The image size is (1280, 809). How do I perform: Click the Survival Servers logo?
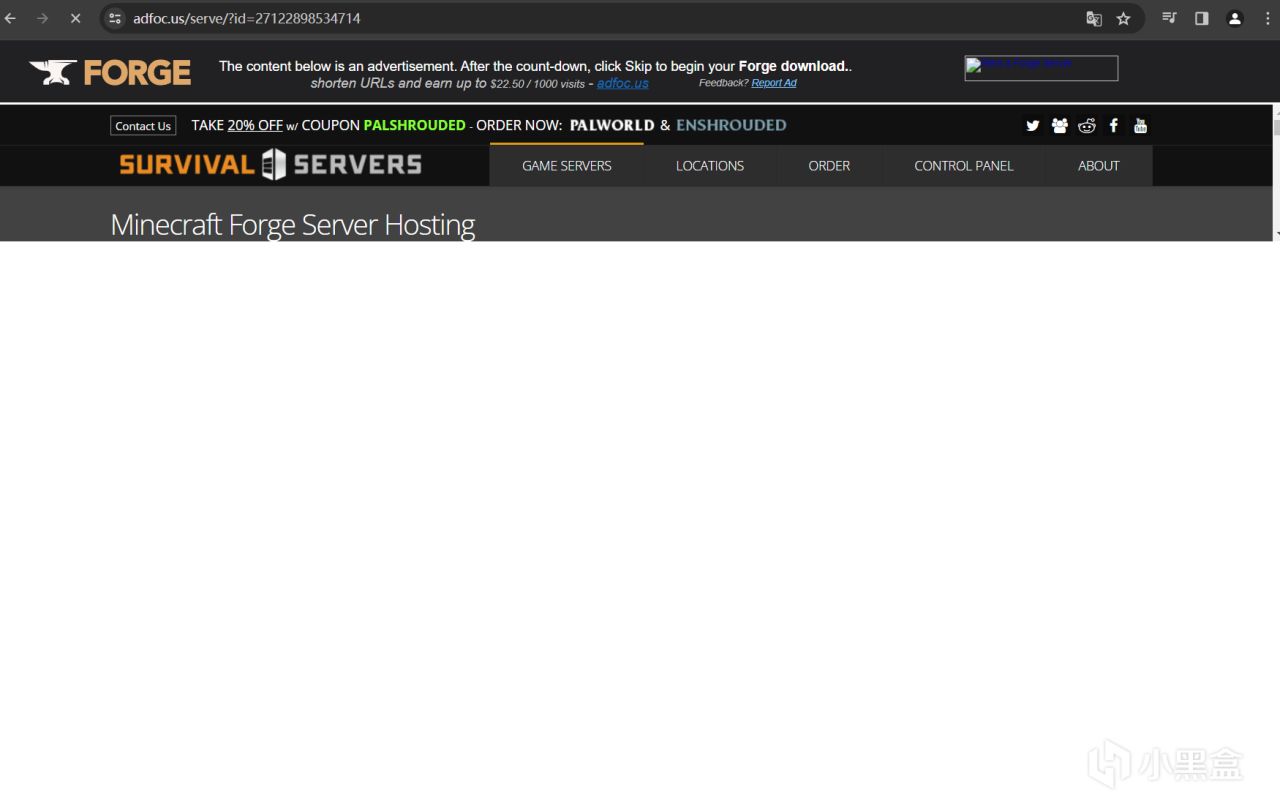point(270,165)
